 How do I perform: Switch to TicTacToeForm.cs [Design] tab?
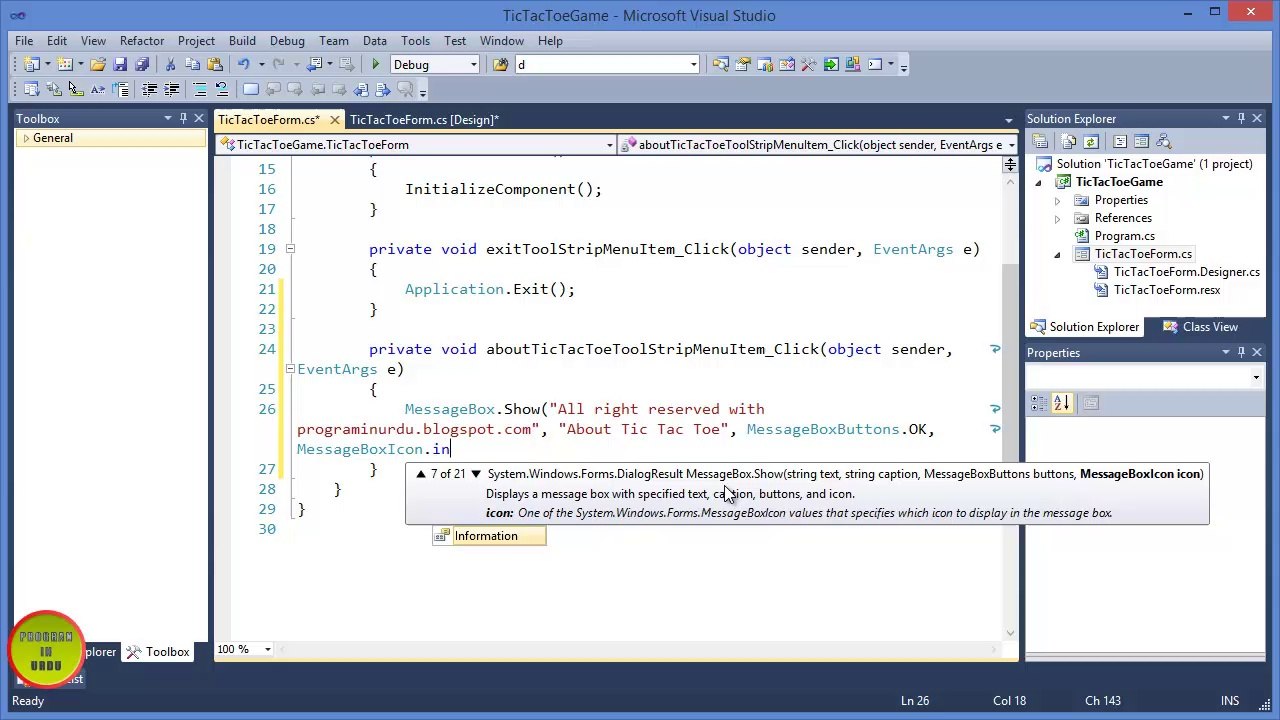tap(424, 120)
